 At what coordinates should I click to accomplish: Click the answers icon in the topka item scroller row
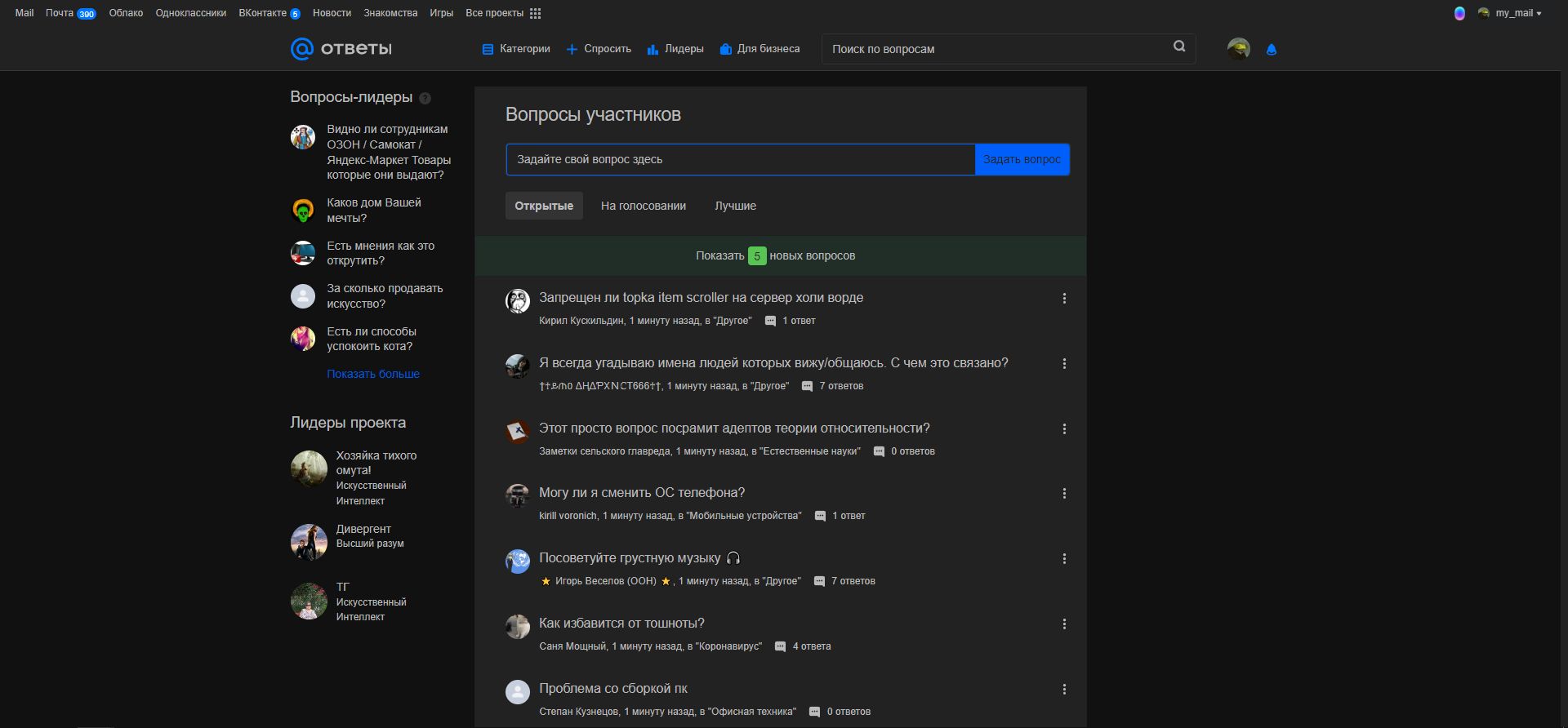tap(770, 322)
